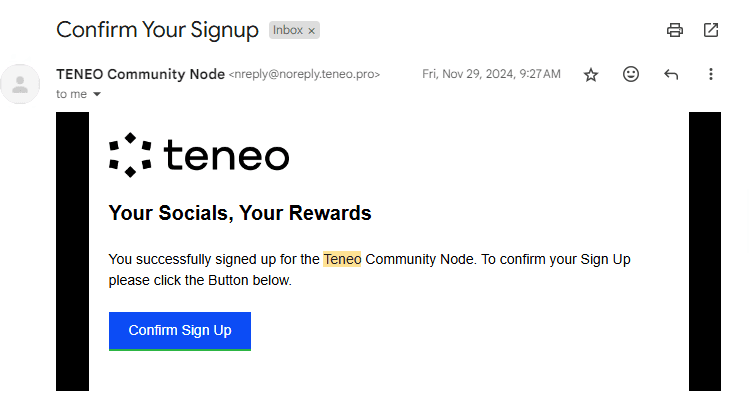Click the sender's profile avatar
The height and width of the screenshot is (420, 749).
(x=20, y=84)
